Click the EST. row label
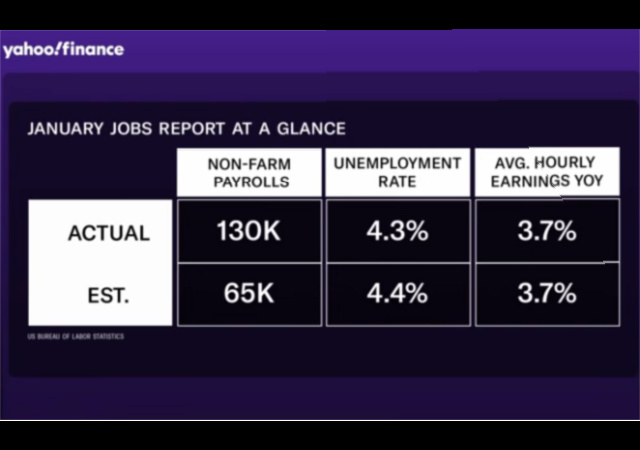 click(108, 294)
